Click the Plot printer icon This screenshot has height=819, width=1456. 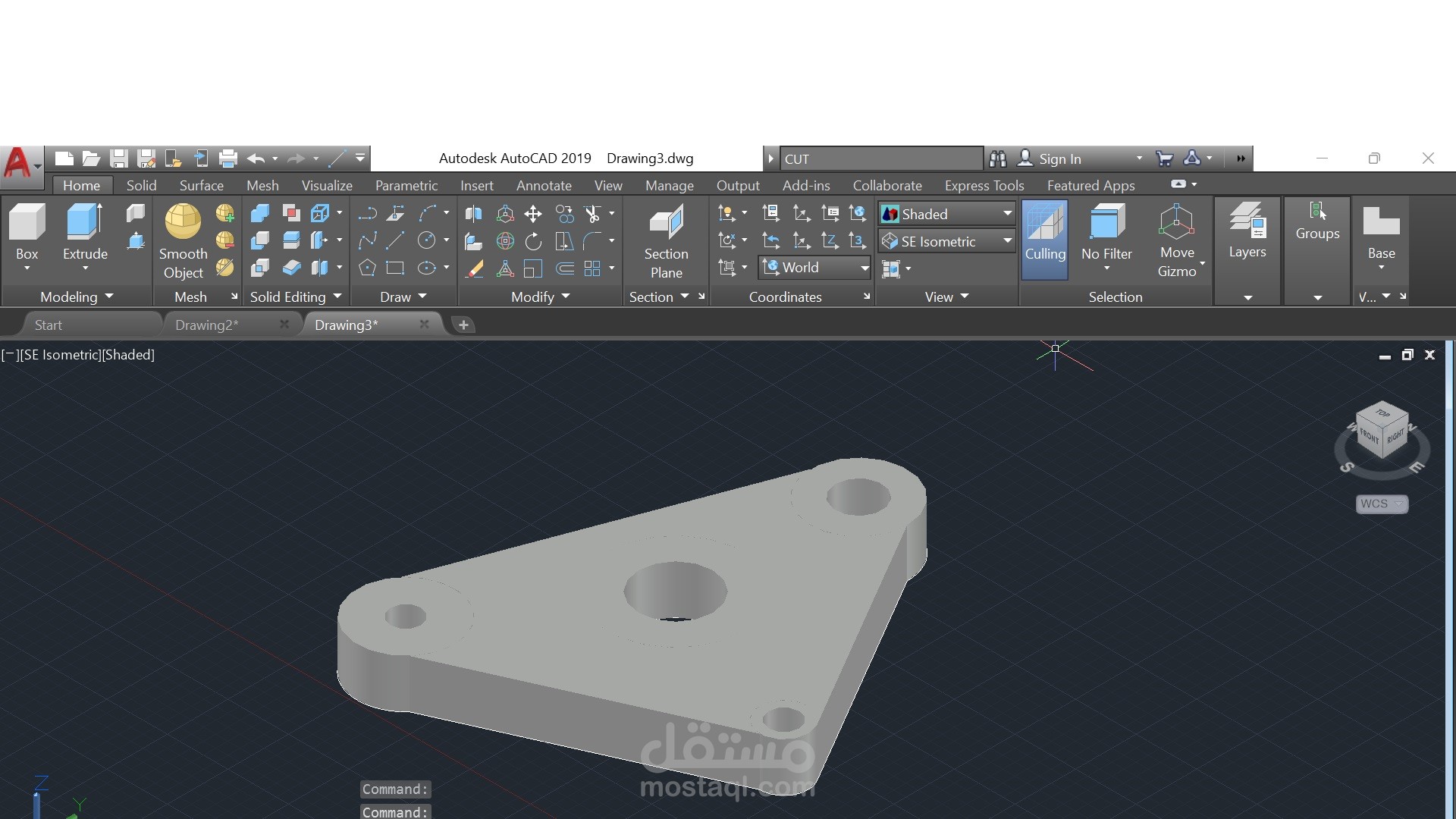pos(228,158)
